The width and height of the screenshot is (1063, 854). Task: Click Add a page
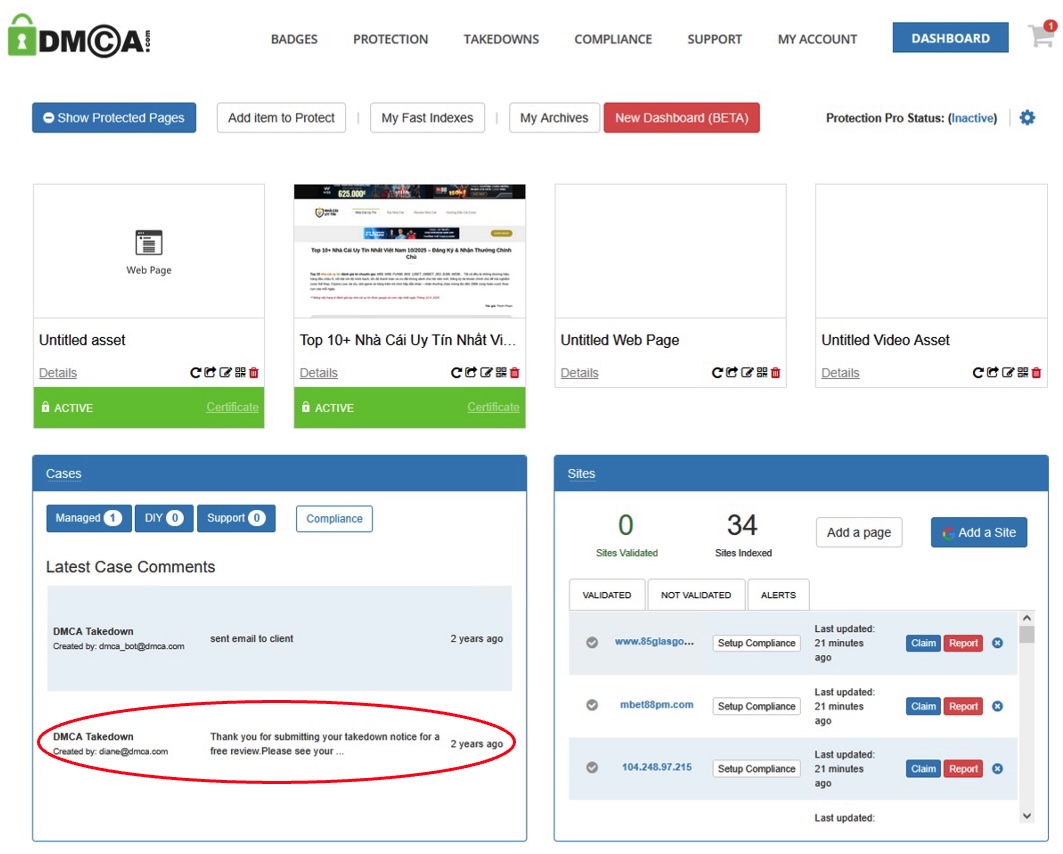859,533
